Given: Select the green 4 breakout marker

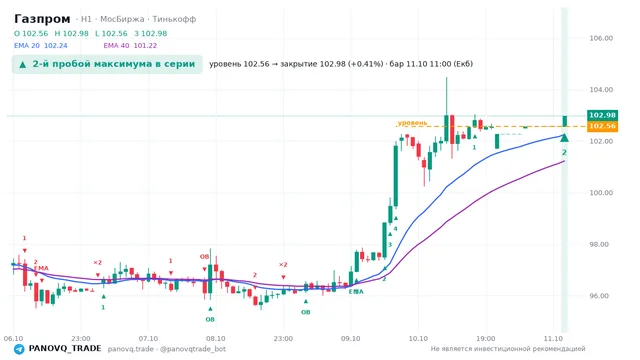Looking at the screenshot, I should [395, 229].
